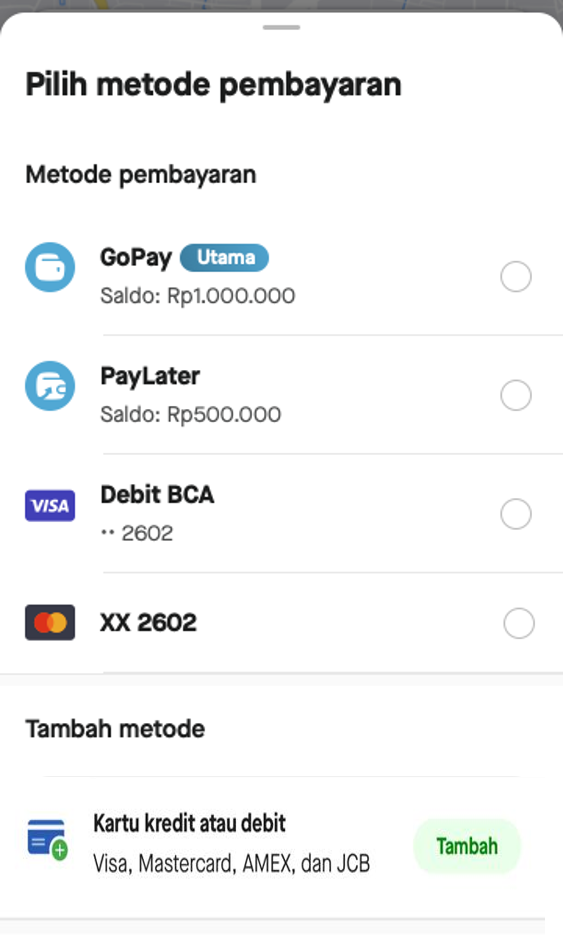Tap the Visa, Mastercard, AMEX, dan JCB text

pos(231,863)
